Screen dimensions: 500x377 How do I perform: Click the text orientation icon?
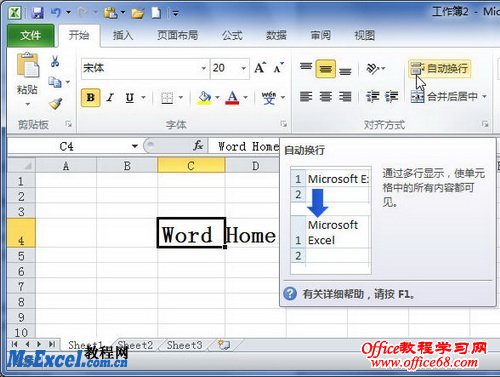pos(373,68)
